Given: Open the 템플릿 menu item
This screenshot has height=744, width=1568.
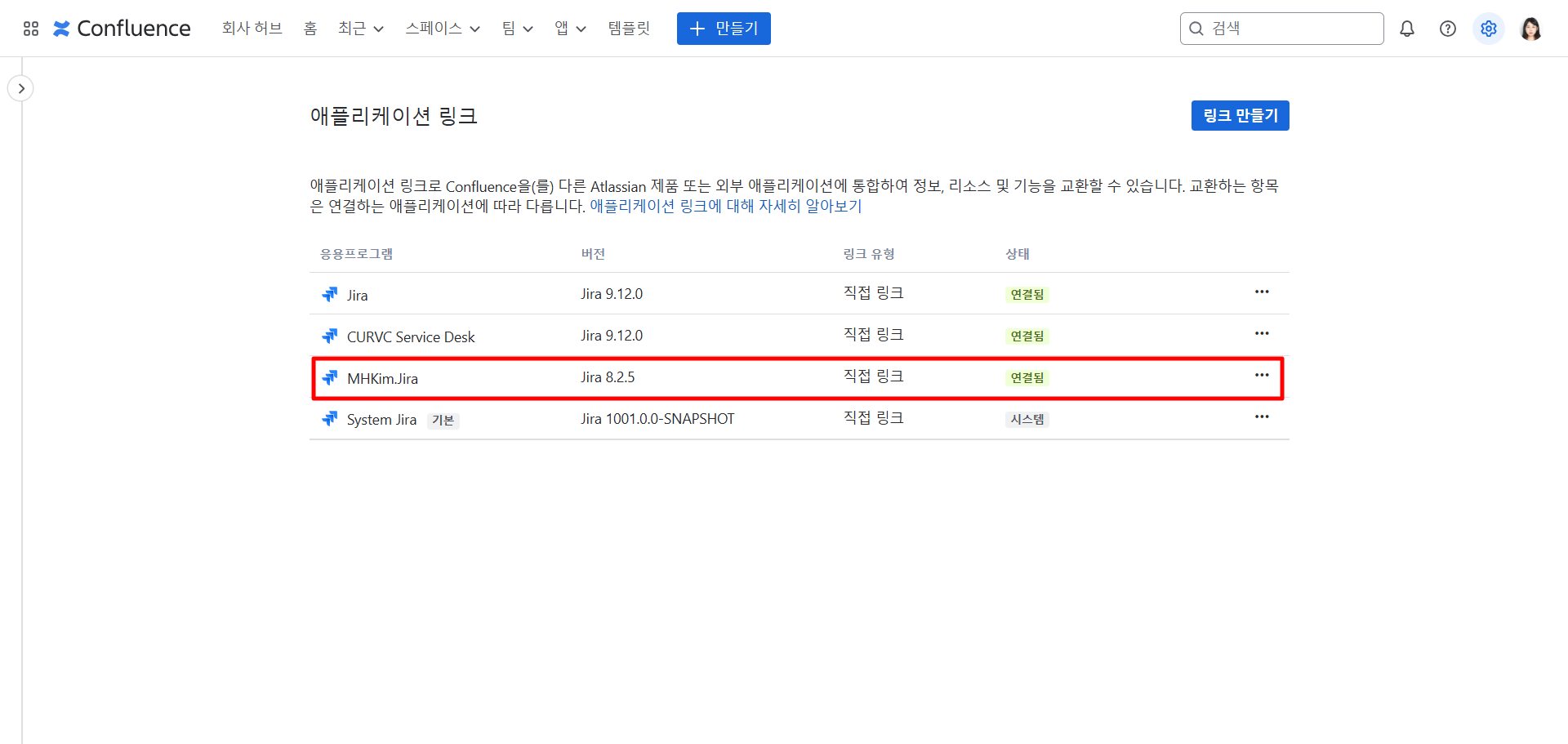Looking at the screenshot, I should 629,29.
